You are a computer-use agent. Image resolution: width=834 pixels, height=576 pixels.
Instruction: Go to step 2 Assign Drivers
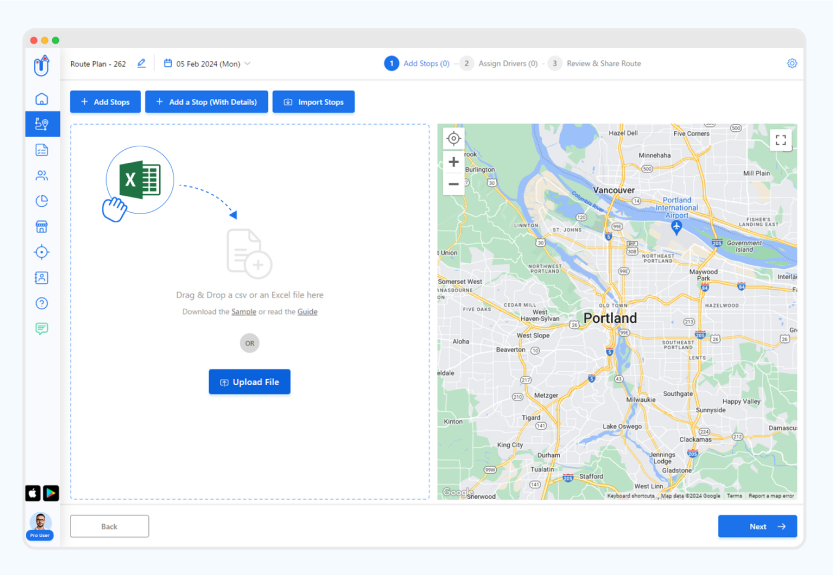coord(498,63)
